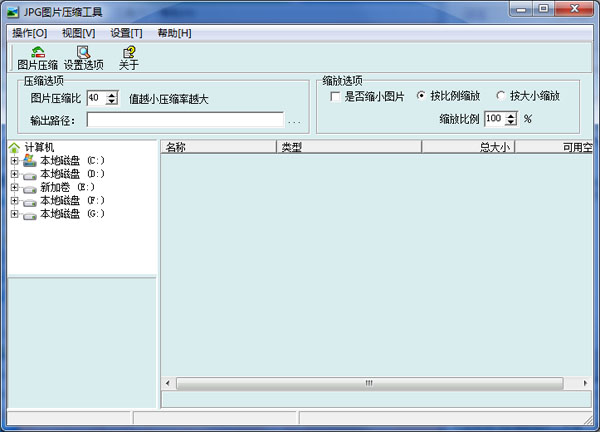Select the 按比例缩放 radio button
Screen dimensions: 600x432
(421, 96)
